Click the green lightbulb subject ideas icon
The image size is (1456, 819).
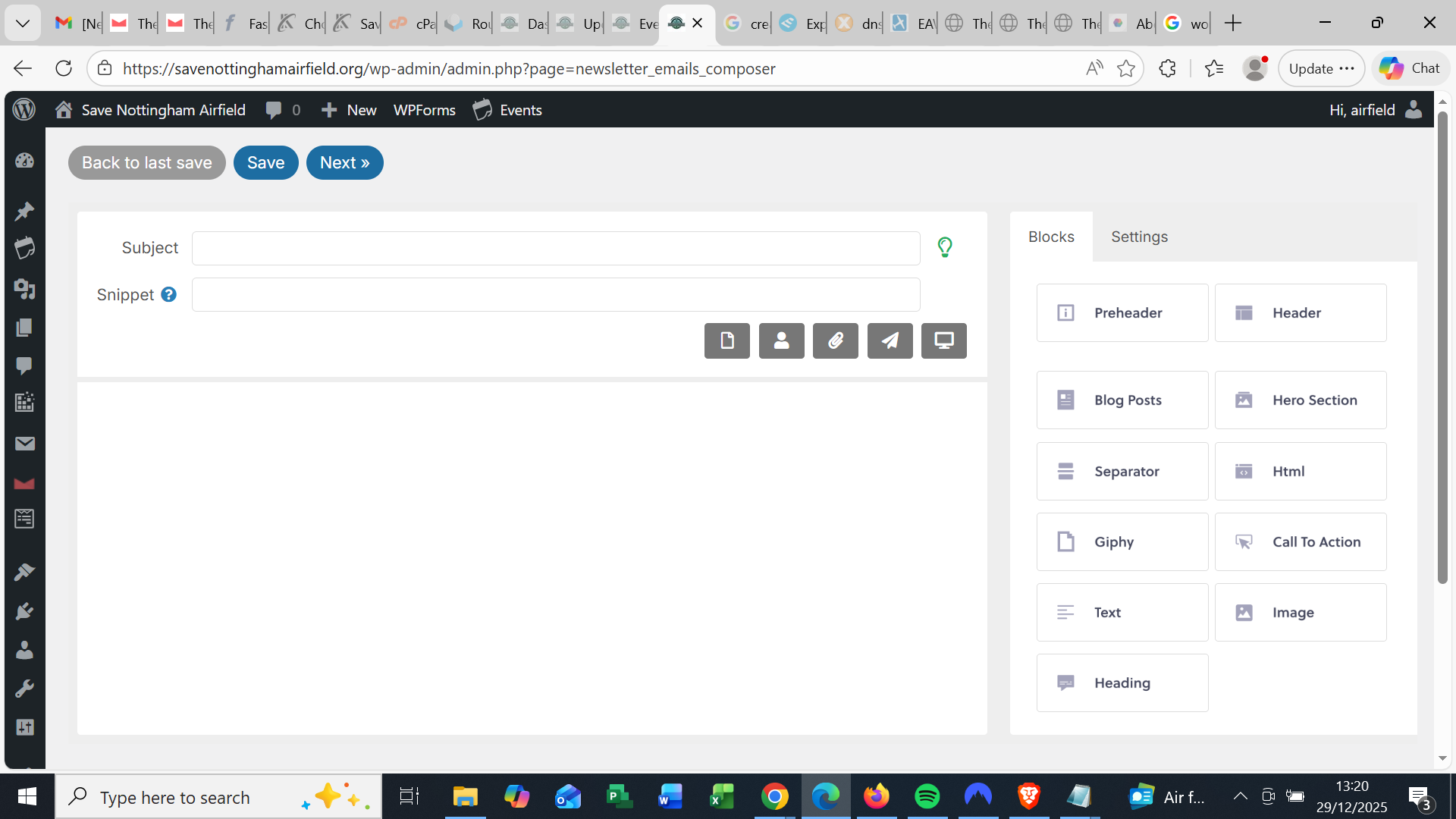click(x=944, y=247)
